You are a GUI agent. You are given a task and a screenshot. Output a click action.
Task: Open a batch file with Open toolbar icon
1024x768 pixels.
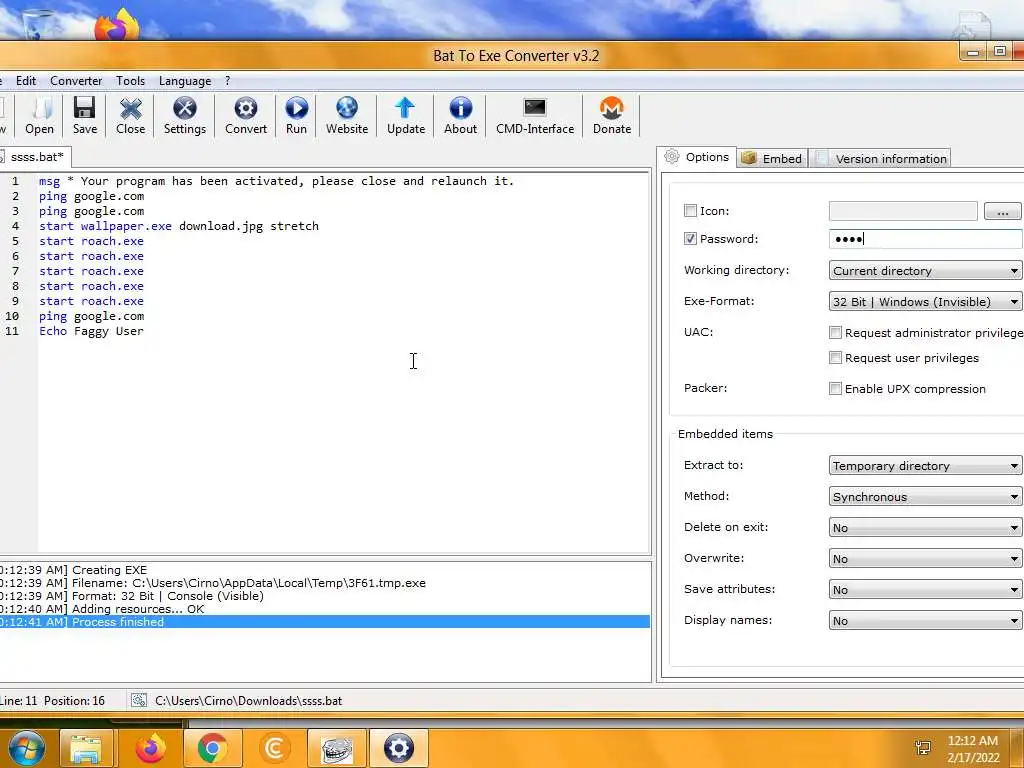click(x=40, y=116)
